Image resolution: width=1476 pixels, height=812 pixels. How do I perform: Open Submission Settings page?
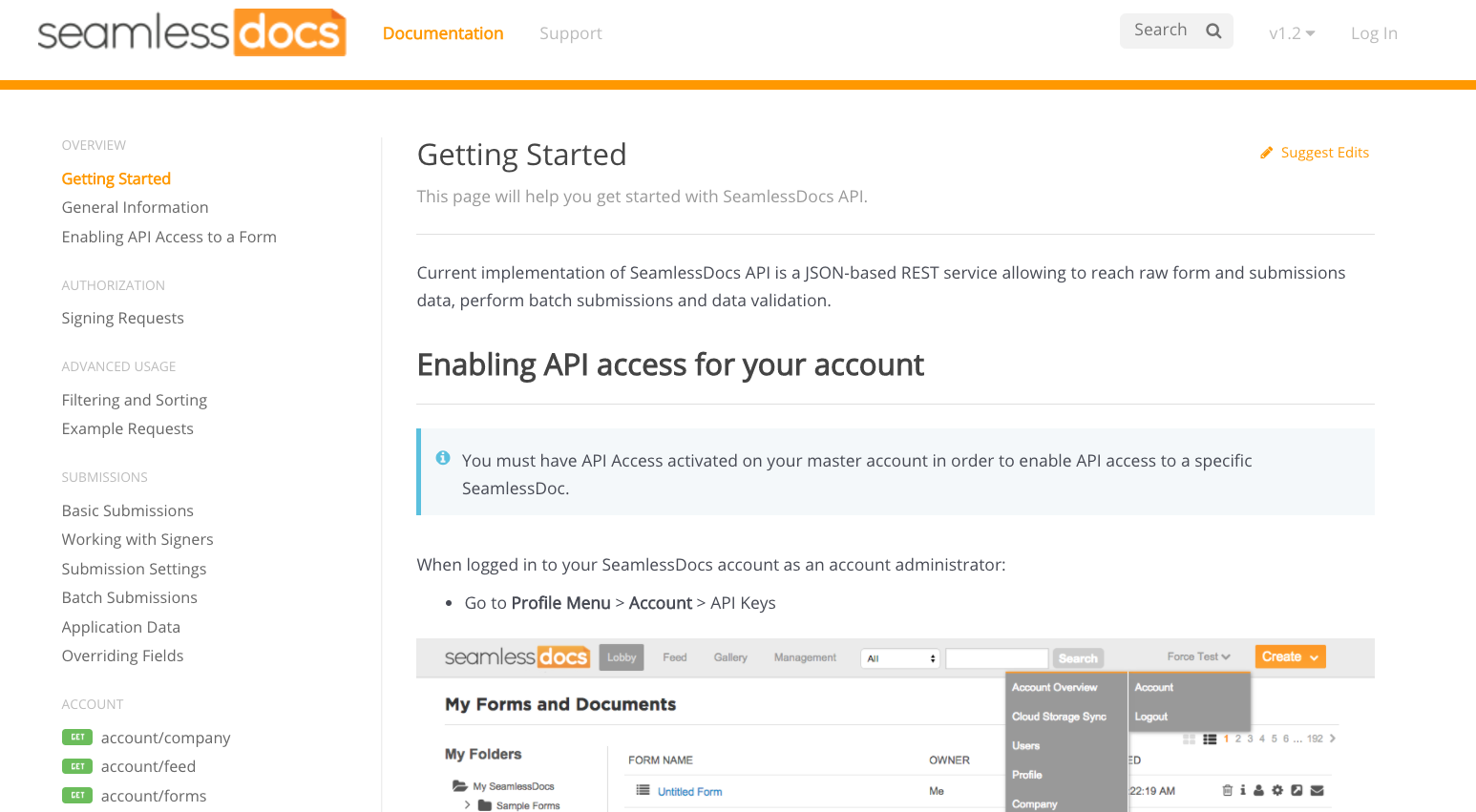click(135, 569)
